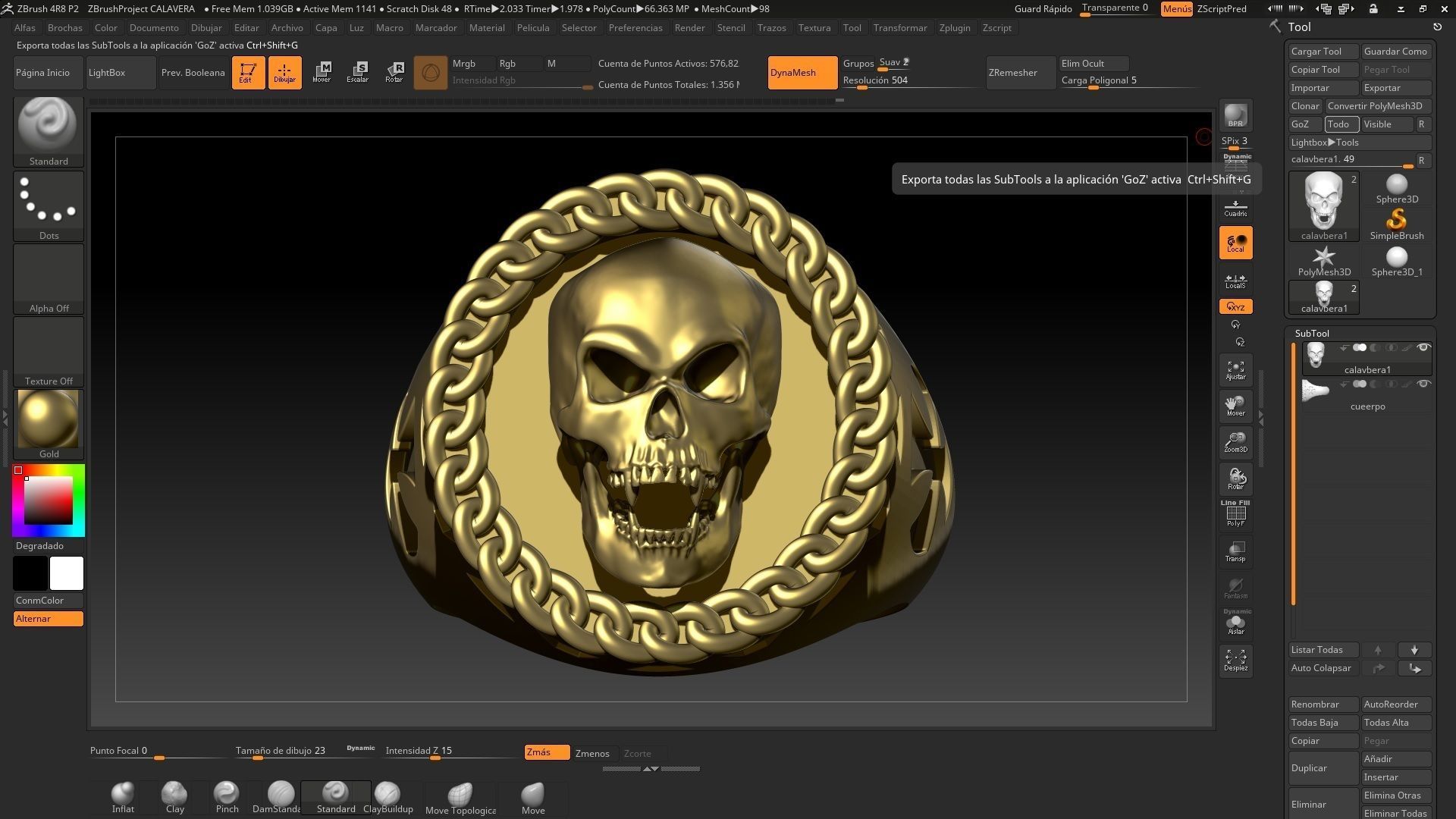Viewport: 1456px width, 819px height.
Task: Select the DamStandard brush icon
Action: coord(278,798)
